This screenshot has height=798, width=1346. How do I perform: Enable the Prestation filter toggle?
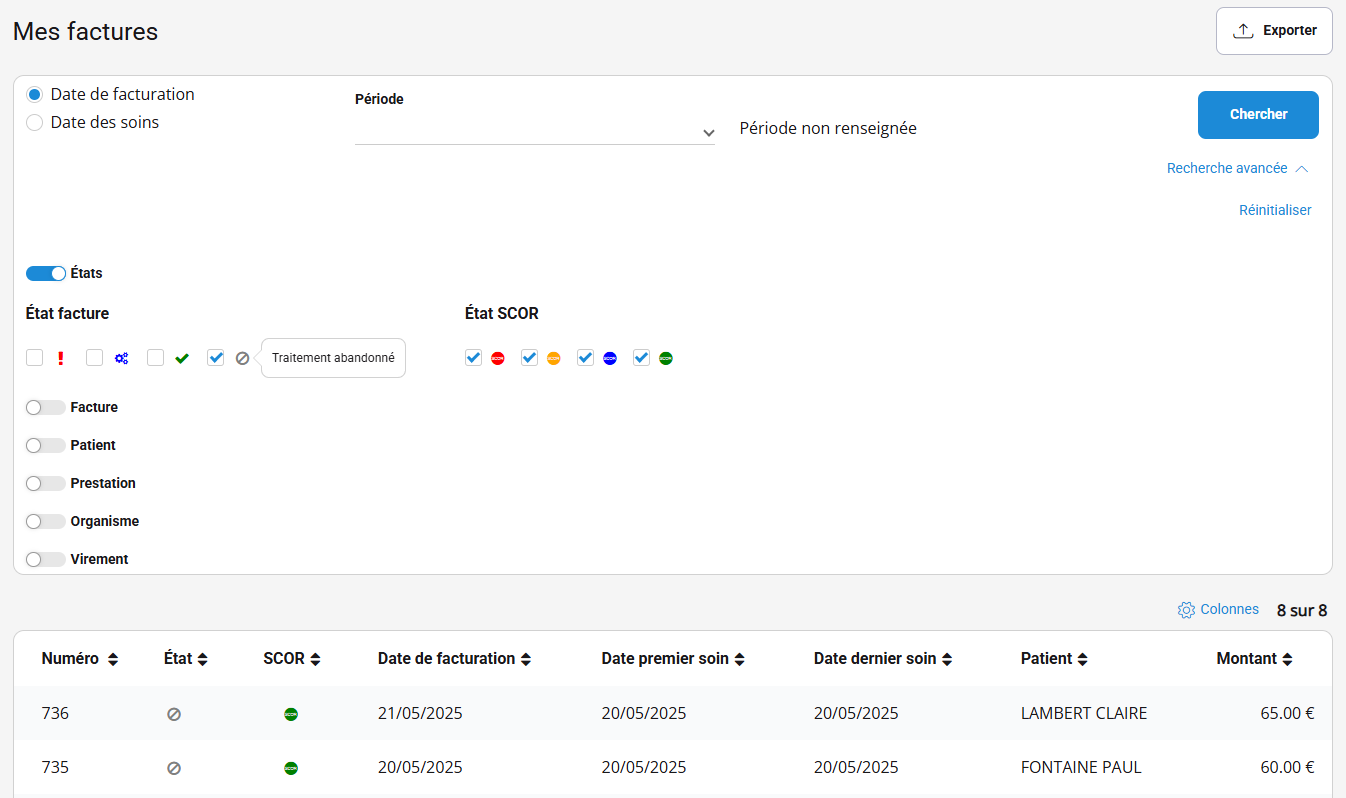tap(46, 483)
